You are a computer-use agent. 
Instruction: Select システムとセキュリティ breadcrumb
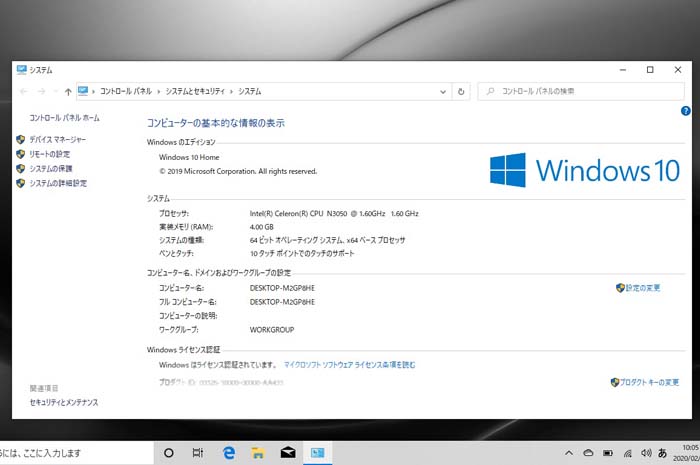pos(195,91)
